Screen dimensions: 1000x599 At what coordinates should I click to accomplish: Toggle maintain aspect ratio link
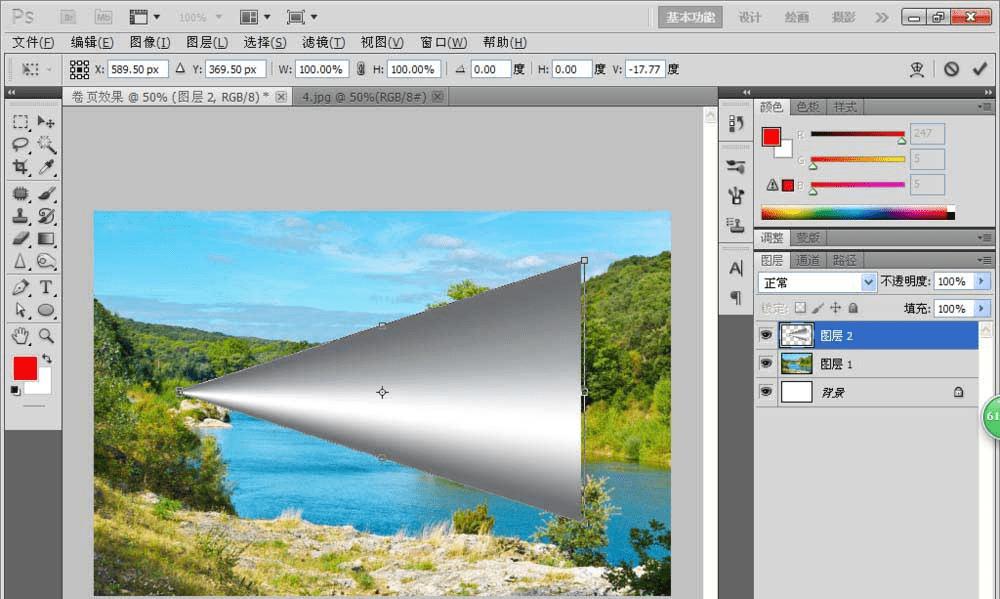click(x=361, y=69)
